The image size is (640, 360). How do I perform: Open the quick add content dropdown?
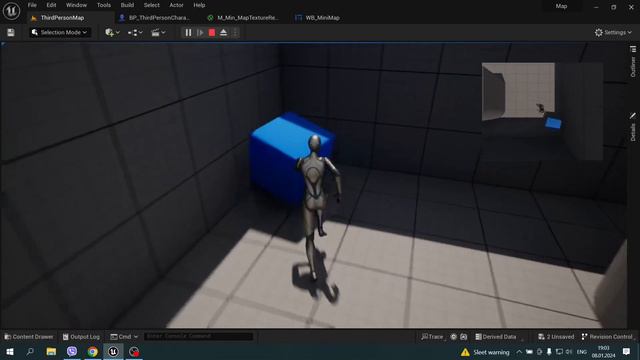pyautogui.click(x=112, y=33)
